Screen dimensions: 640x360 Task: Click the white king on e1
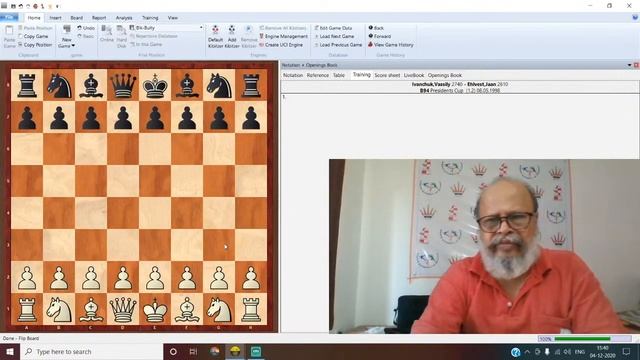[155, 309]
